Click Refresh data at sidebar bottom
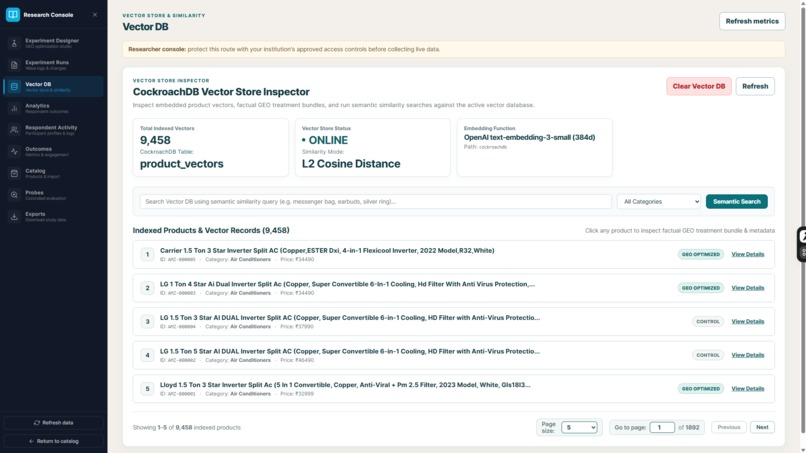This screenshot has height=453, width=806. [x=53, y=423]
